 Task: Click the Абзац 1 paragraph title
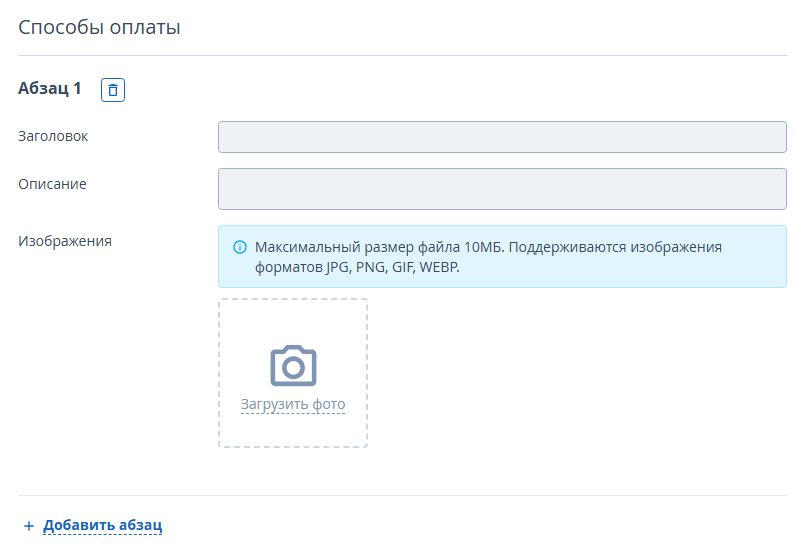click(x=50, y=89)
